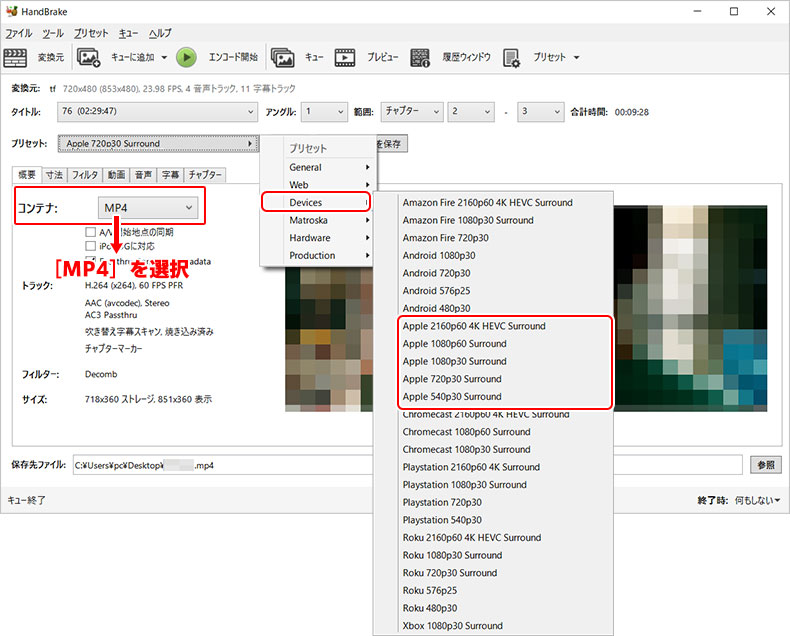Select the Devices preset category
The width and height of the screenshot is (790, 636).
pos(316,202)
